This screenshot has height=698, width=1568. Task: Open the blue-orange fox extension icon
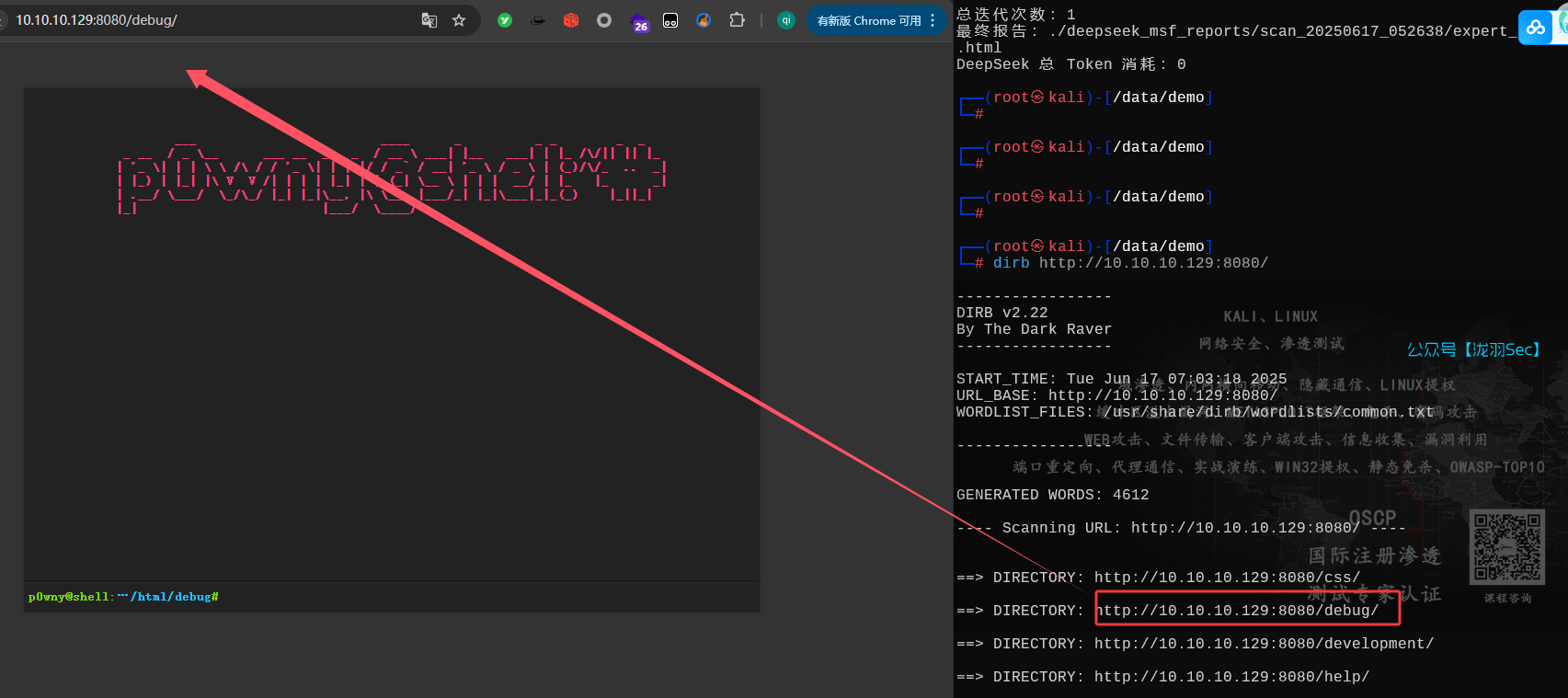click(x=704, y=20)
